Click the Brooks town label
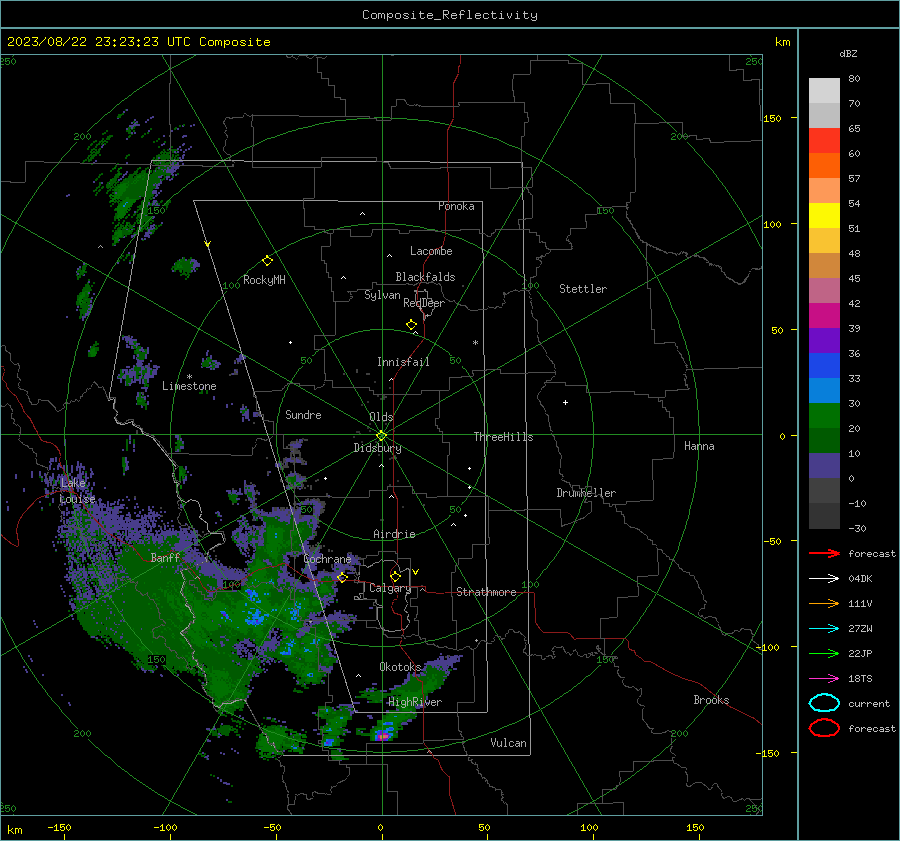 tap(711, 700)
